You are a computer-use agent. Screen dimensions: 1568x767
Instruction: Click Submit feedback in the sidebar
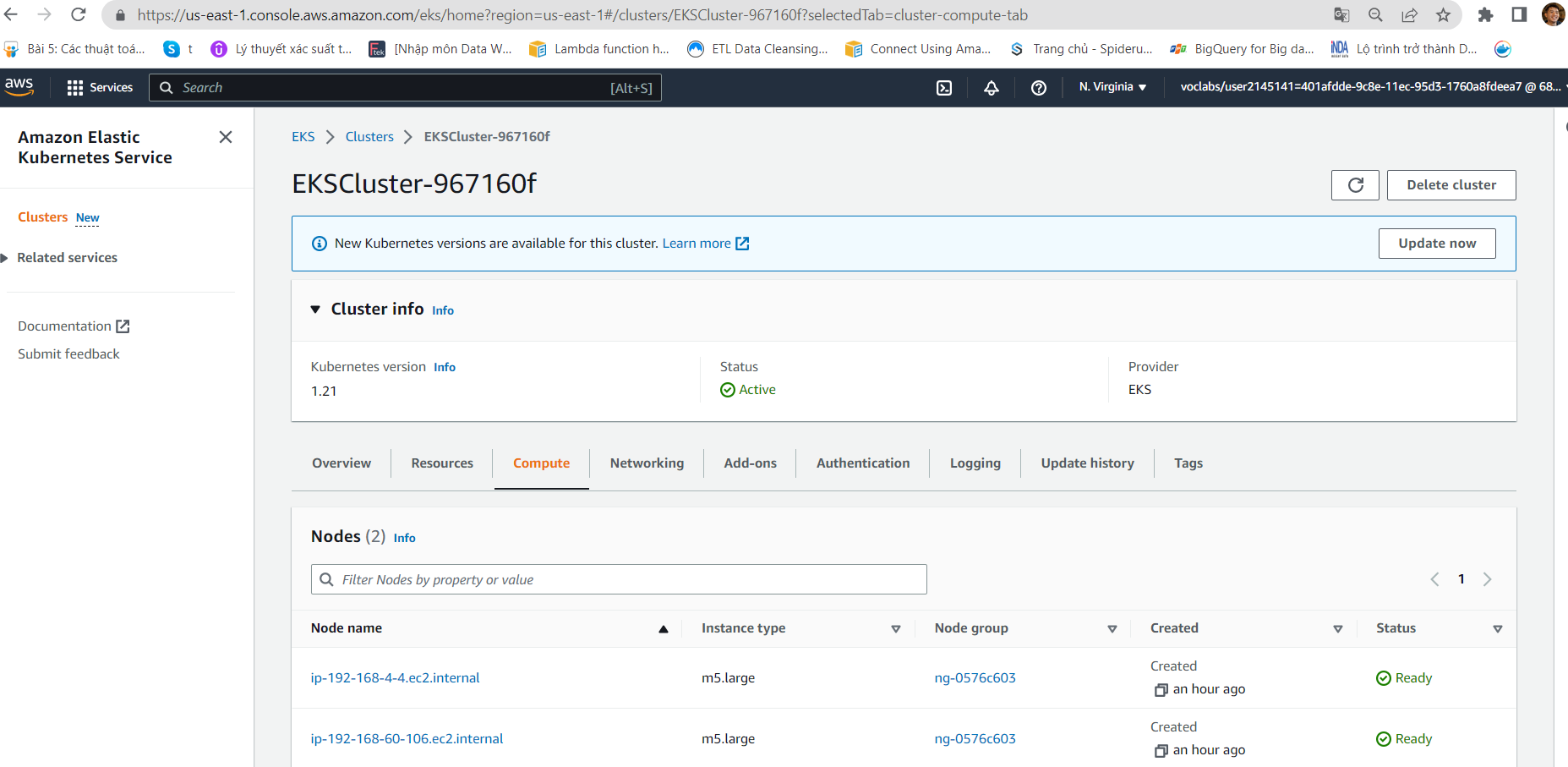68,354
